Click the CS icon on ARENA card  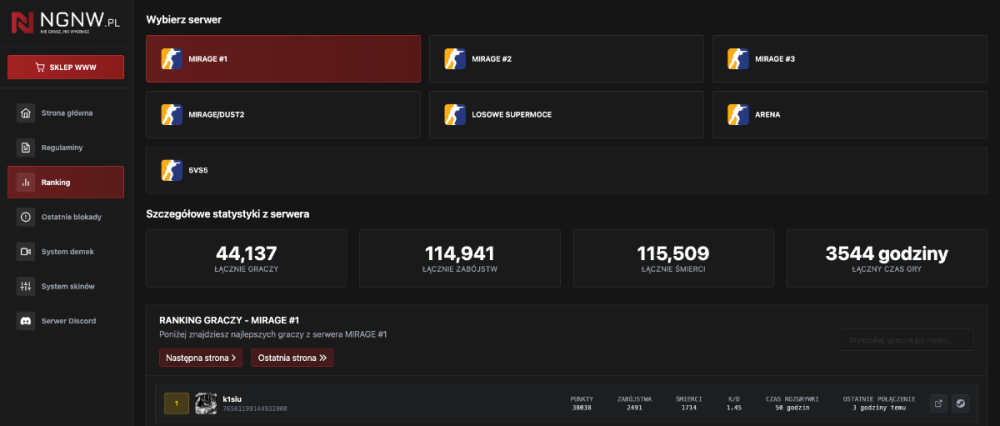(738, 115)
